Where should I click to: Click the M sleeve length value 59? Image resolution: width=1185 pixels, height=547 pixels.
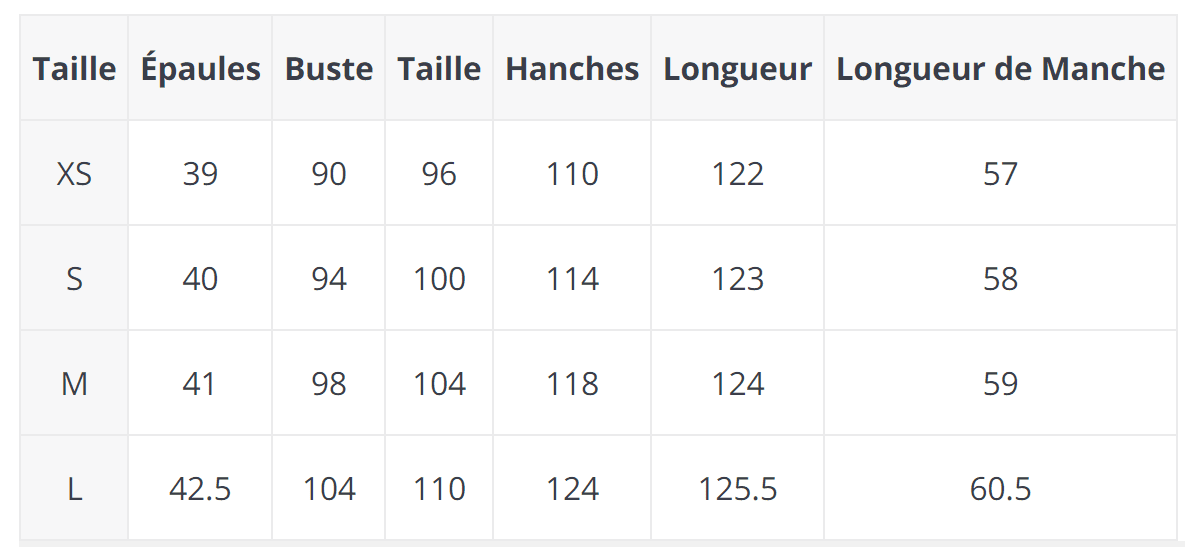coord(1000,384)
